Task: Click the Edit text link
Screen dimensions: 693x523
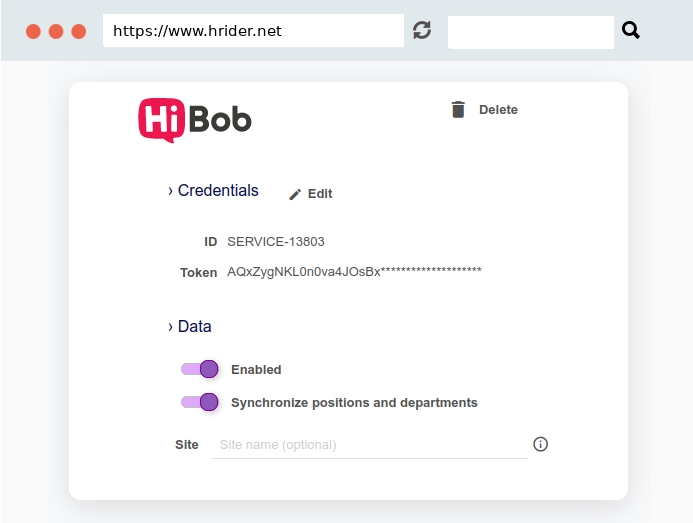Action: (x=320, y=194)
